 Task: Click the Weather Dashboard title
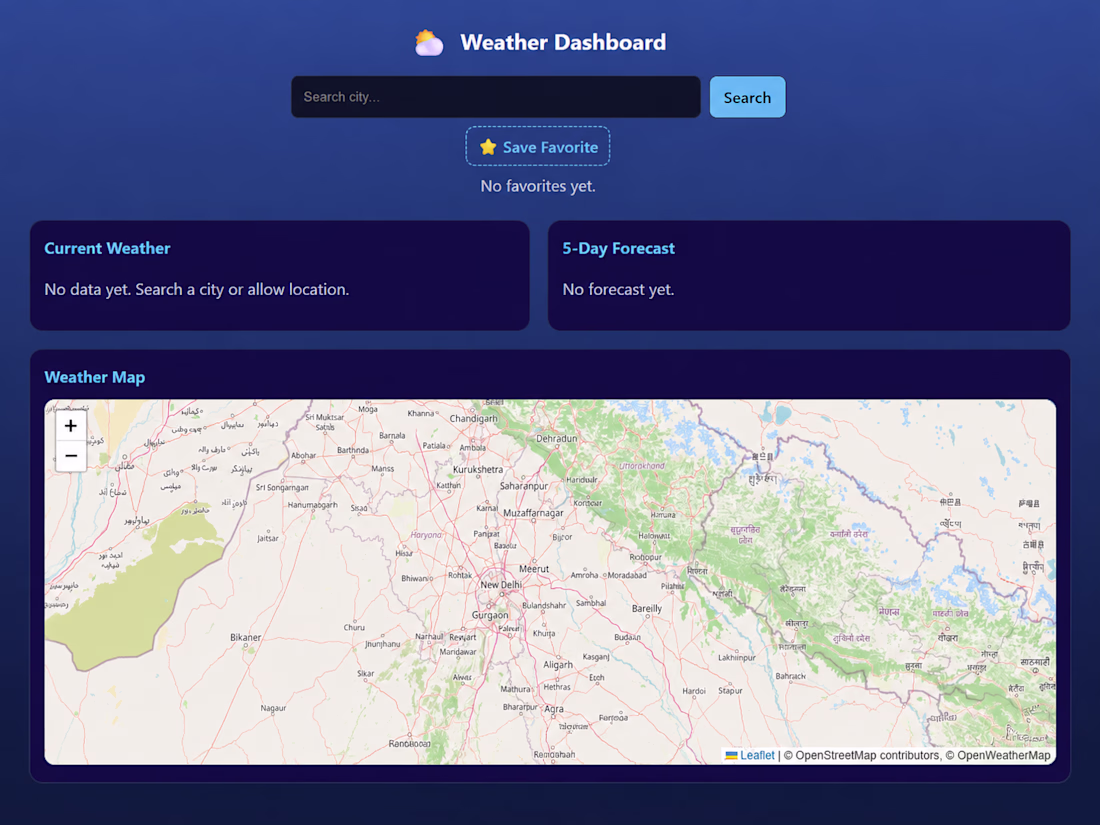pyautogui.click(x=563, y=42)
